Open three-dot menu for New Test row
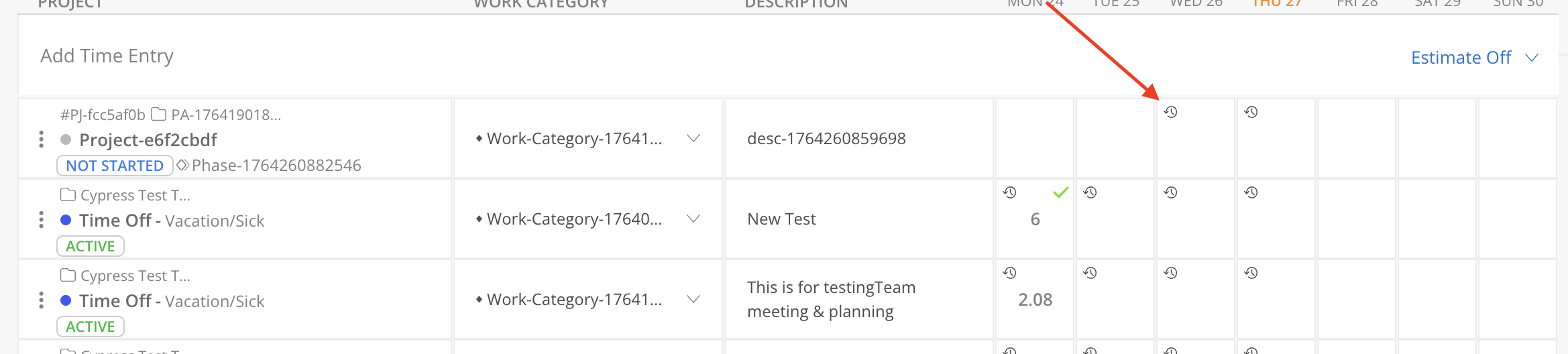Screen dimensions: 1568x354 (x=42, y=219)
